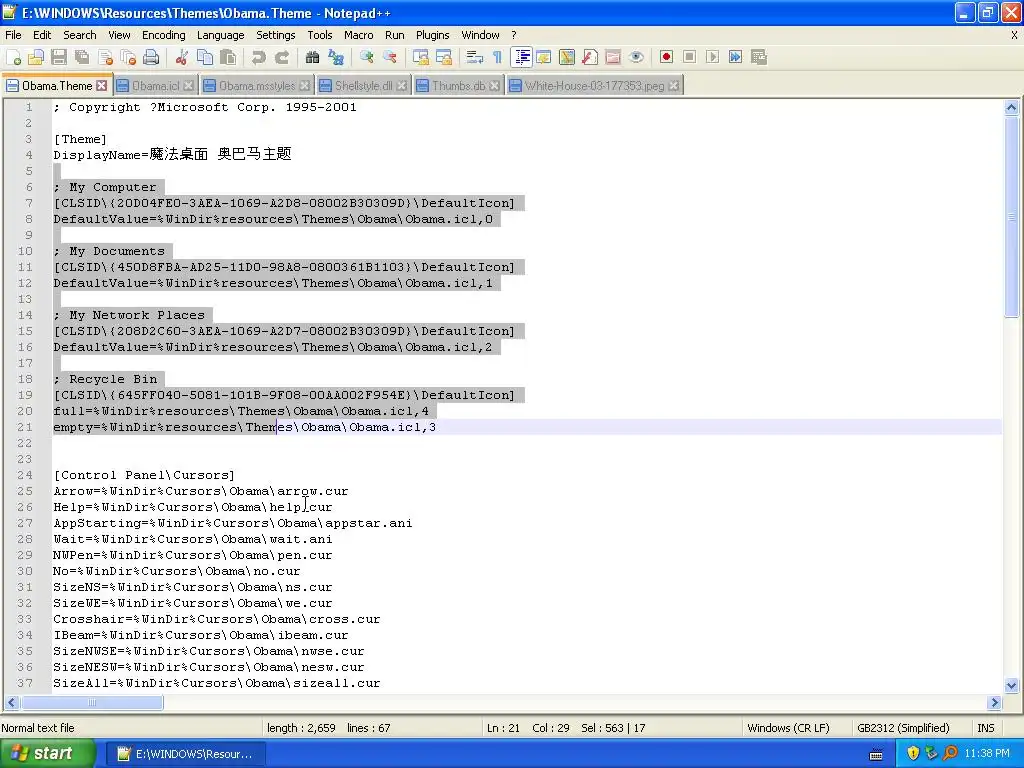The width and height of the screenshot is (1024, 768).
Task: Click the user-defined language icon
Action: point(544,57)
